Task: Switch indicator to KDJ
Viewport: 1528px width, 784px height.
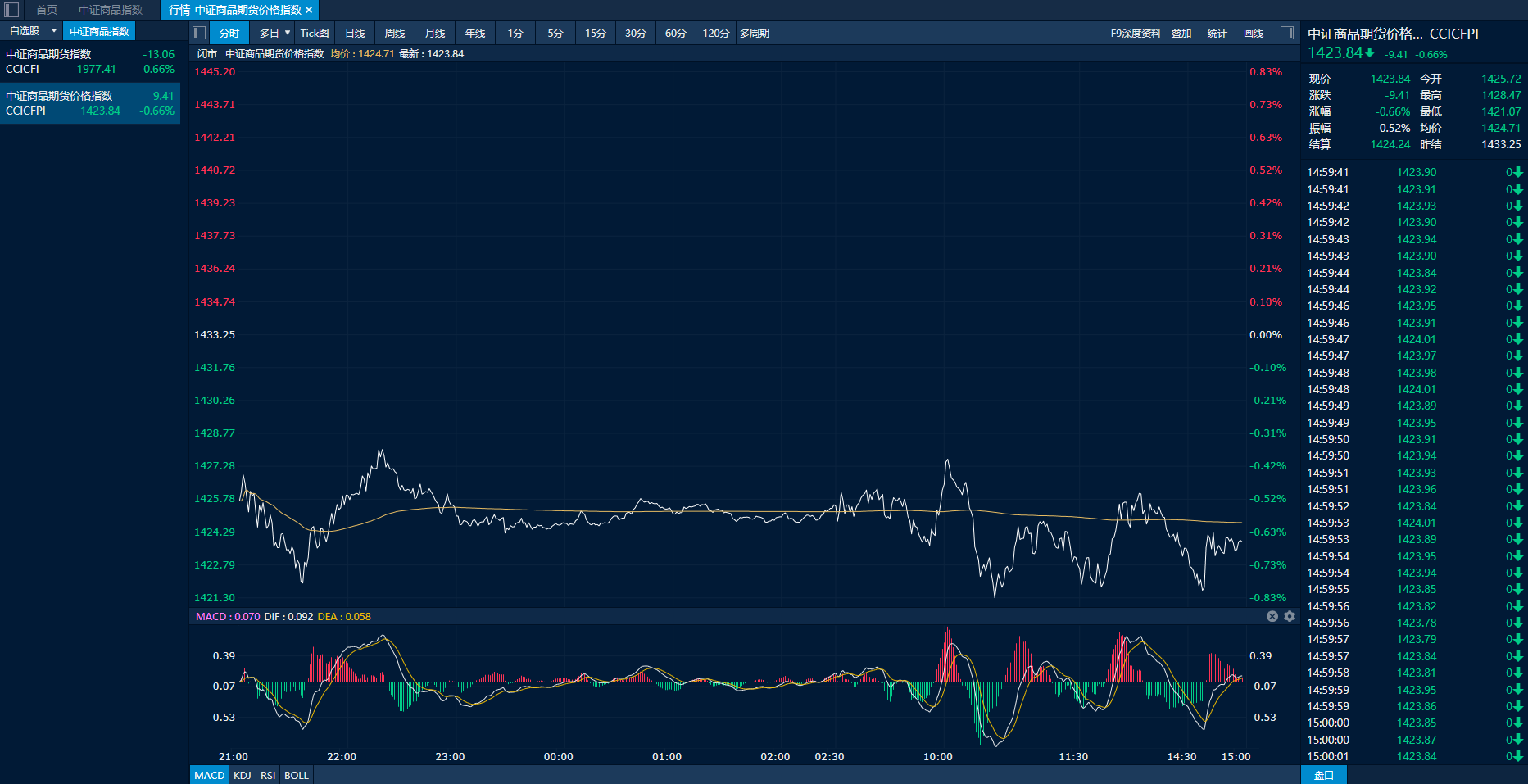Action: (243, 775)
